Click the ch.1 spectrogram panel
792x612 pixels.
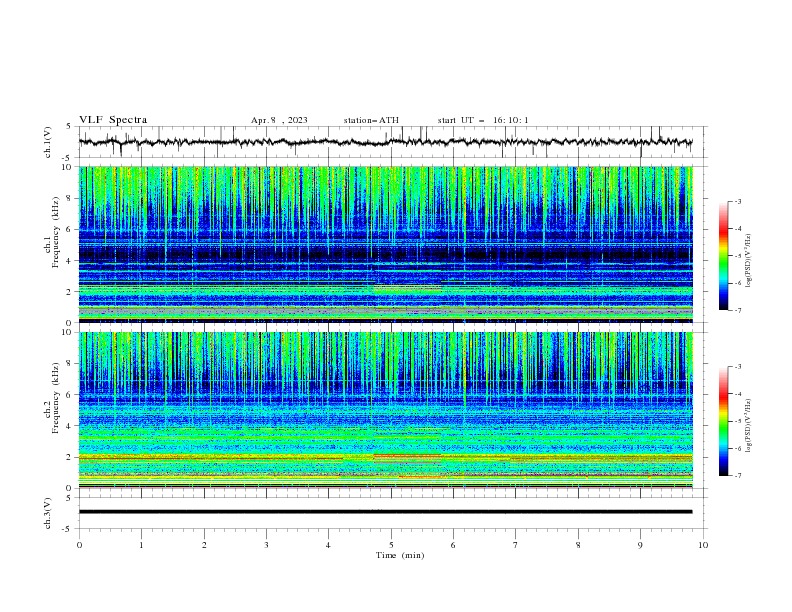[x=386, y=244]
